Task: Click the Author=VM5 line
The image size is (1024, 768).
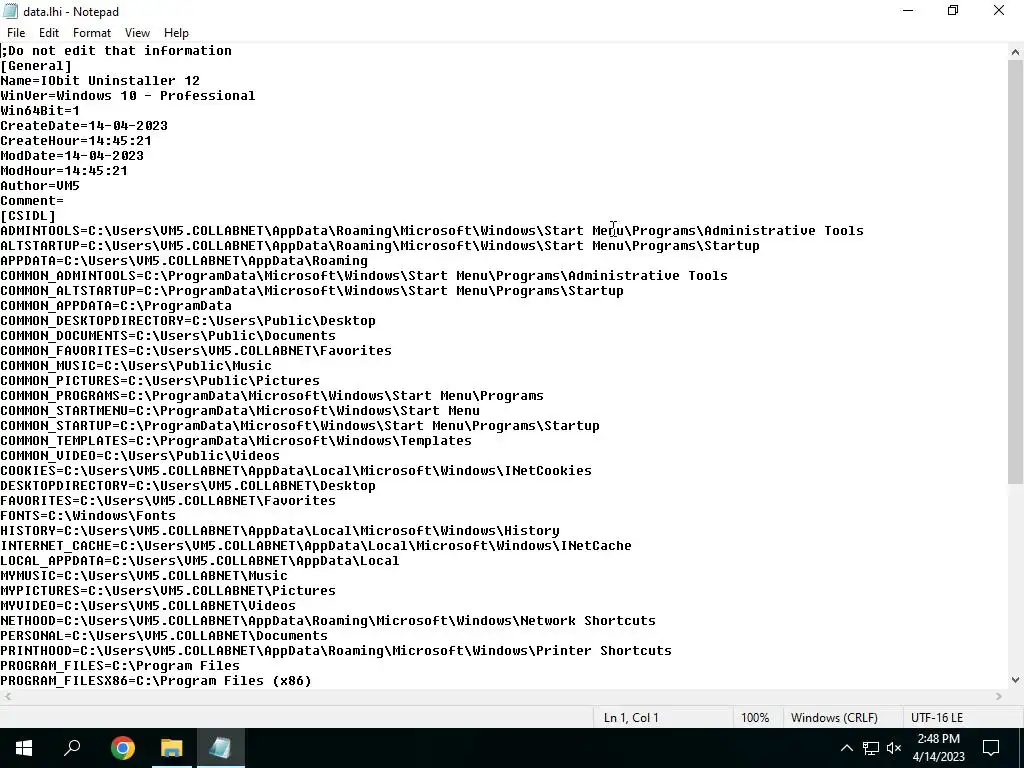Action: 40,185
